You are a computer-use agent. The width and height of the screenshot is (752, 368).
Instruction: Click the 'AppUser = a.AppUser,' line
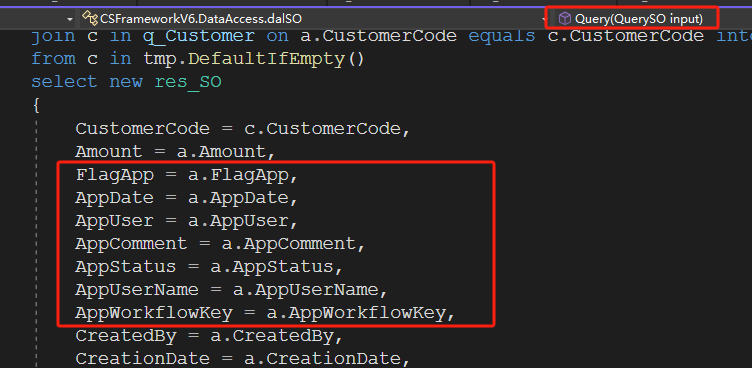pyautogui.click(x=187, y=221)
